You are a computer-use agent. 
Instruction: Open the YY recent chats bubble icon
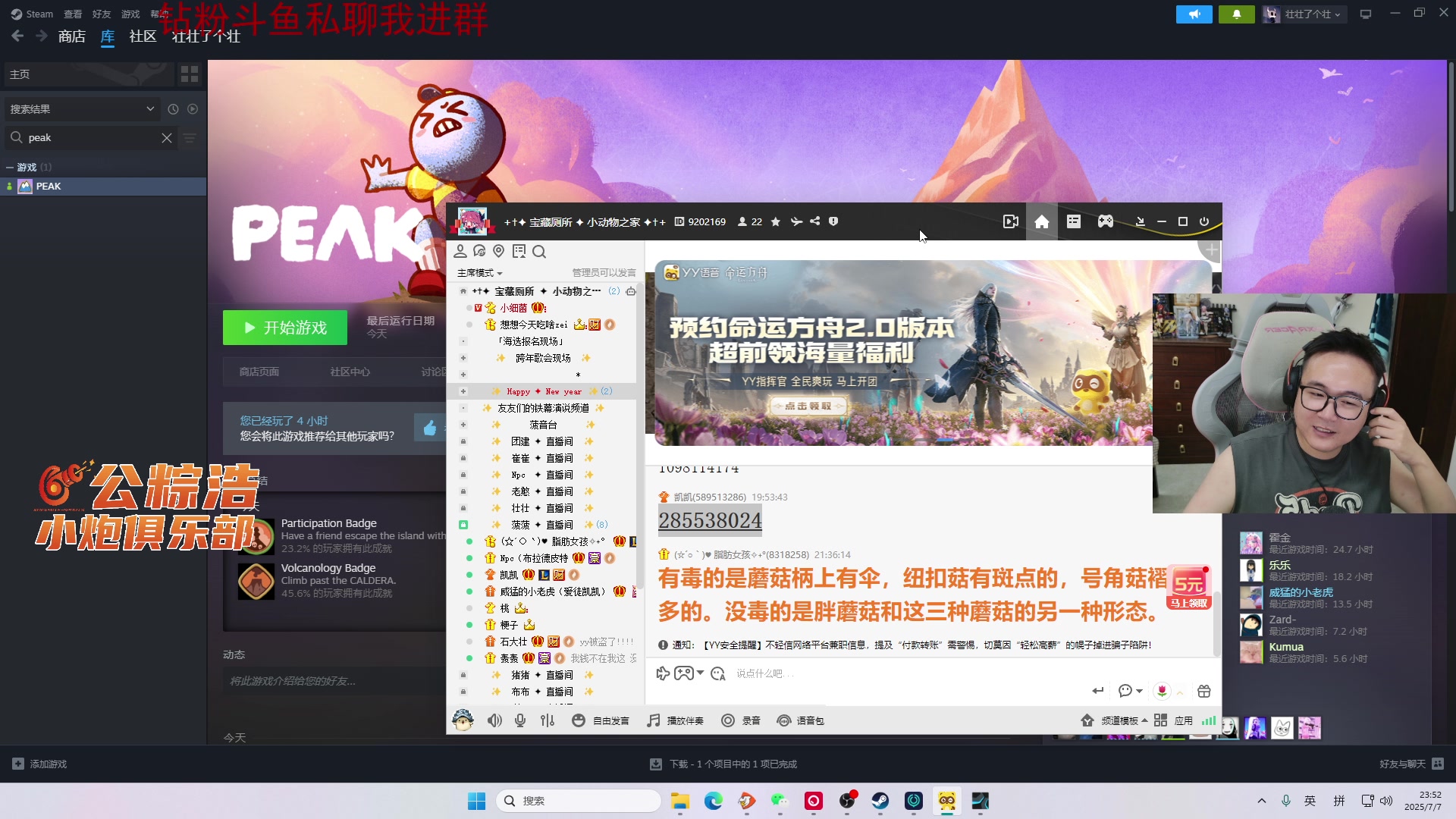pos(479,251)
